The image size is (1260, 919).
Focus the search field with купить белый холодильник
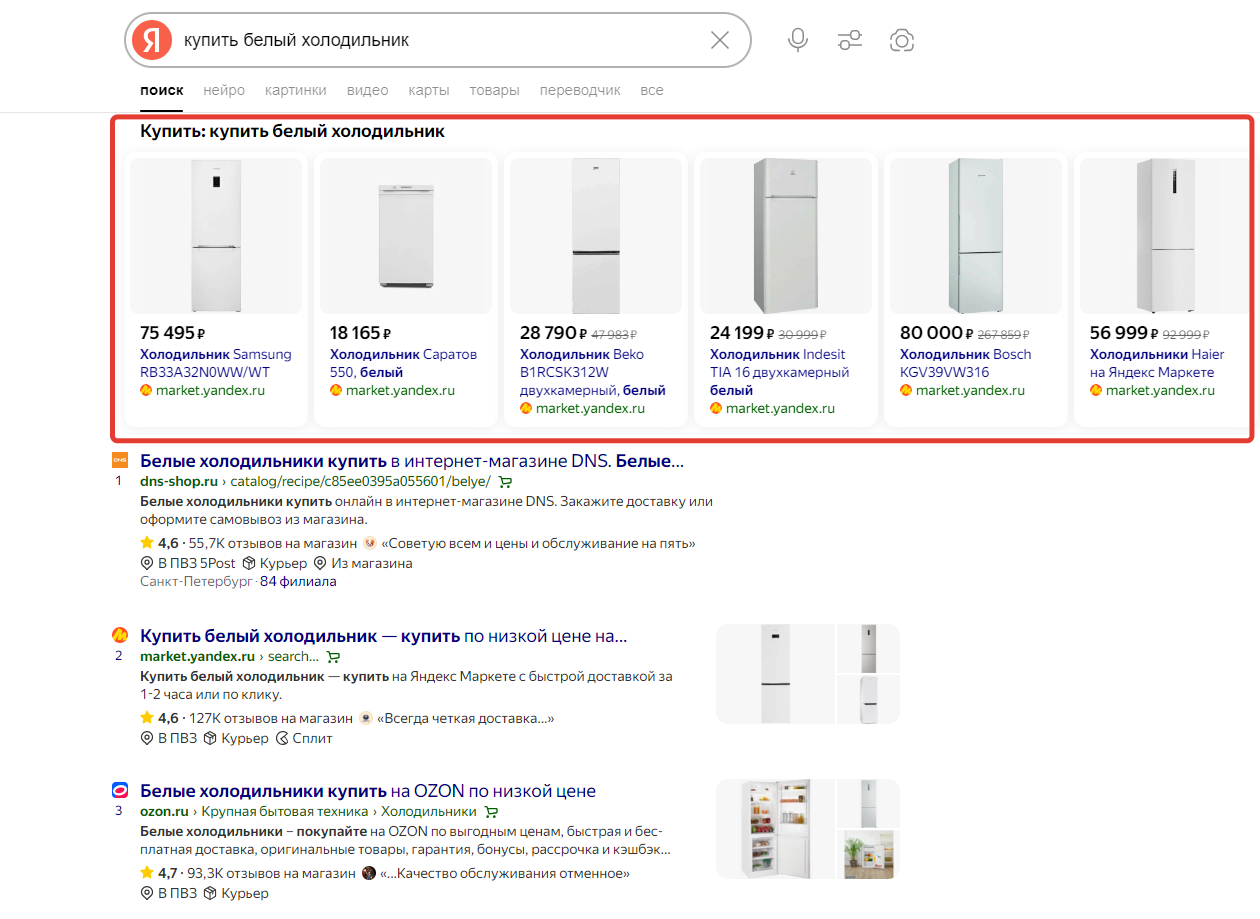[x=440, y=40]
